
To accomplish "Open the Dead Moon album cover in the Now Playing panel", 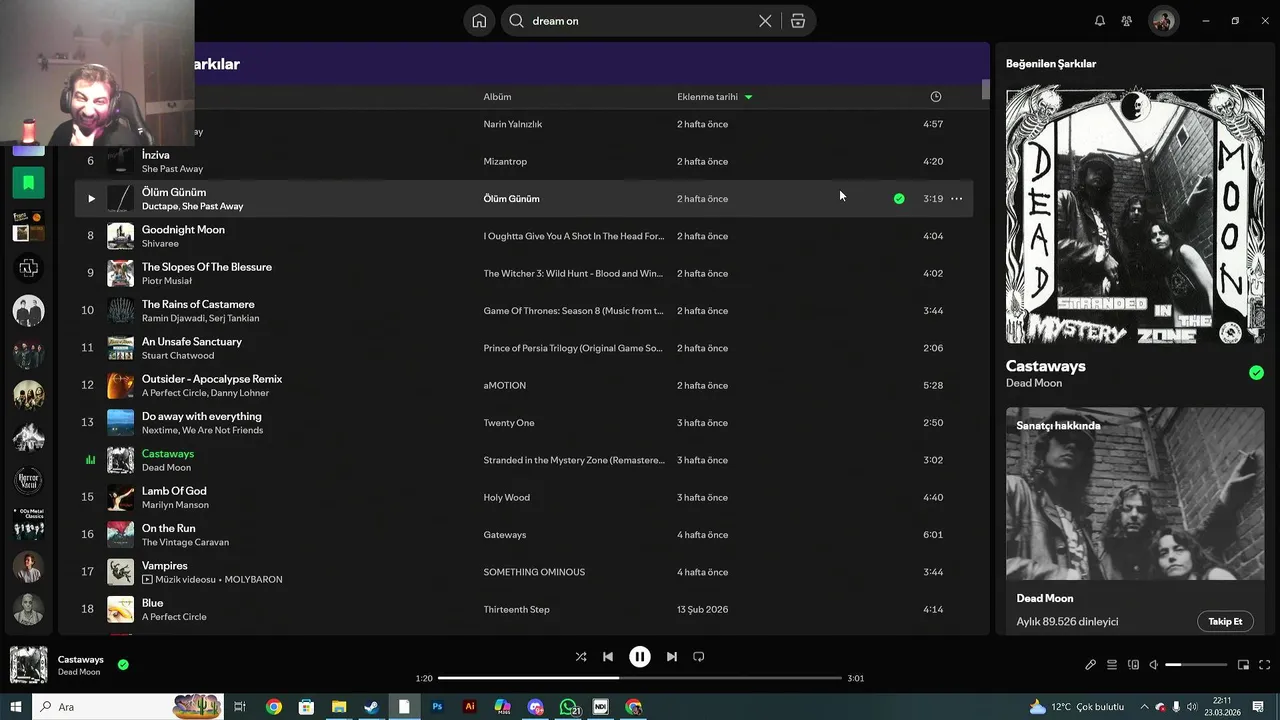I will [1135, 215].
